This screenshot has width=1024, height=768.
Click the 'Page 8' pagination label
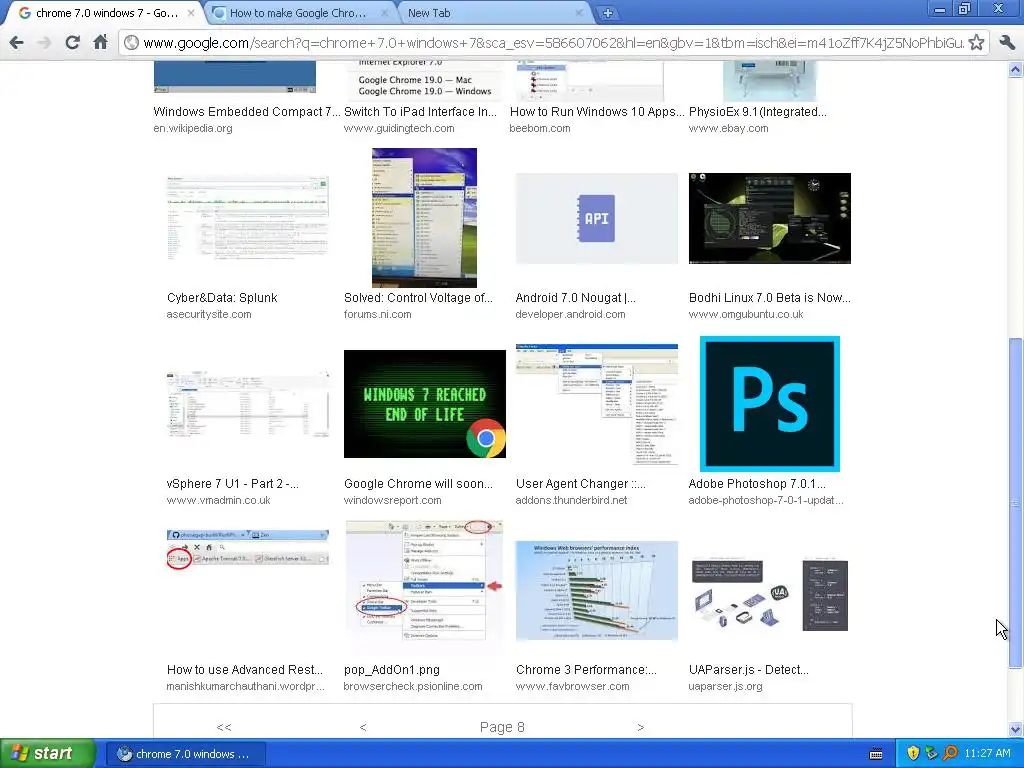[x=502, y=728]
